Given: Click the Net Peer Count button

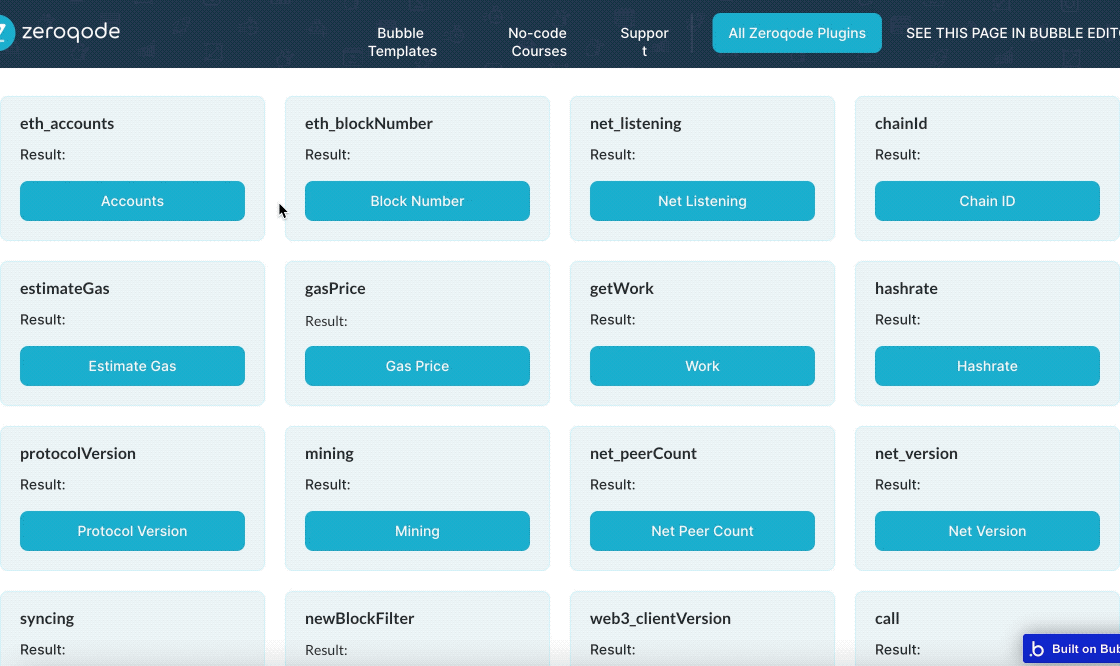Looking at the screenshot, I should click(x=702, y=531).
